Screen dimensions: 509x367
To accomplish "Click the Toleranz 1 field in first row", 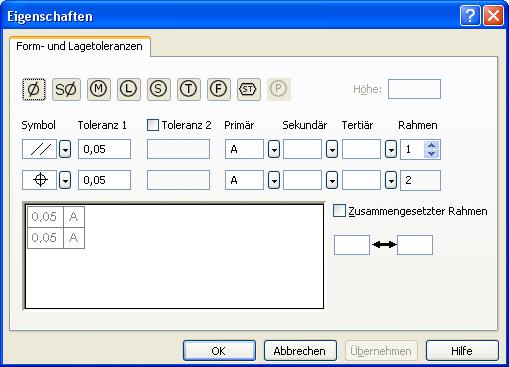I will [x=104, y=149].
